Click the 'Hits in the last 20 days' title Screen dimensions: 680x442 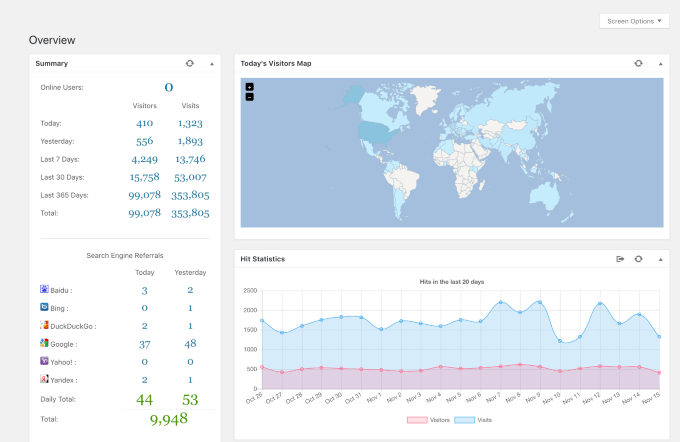click(451, 282)
